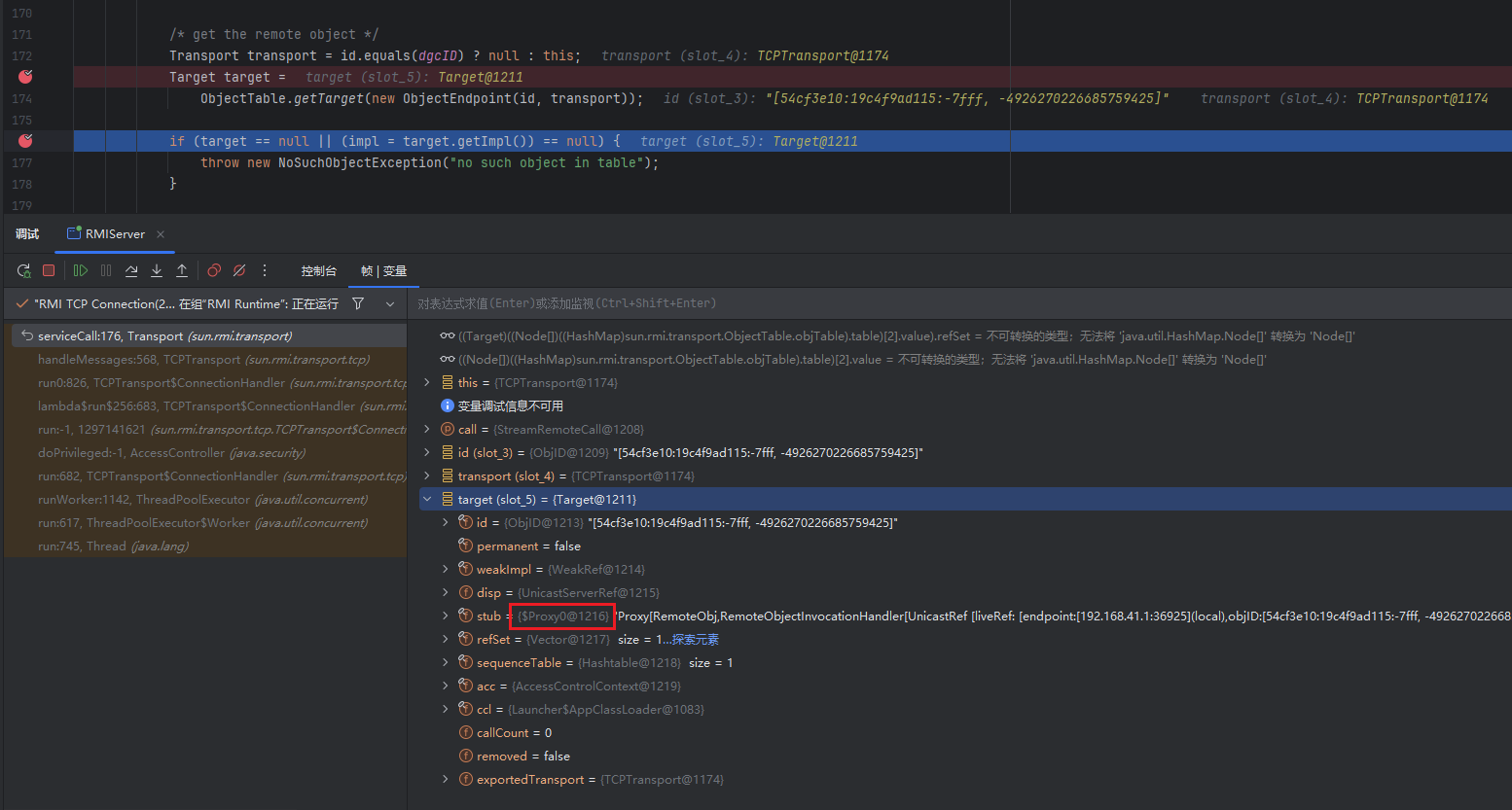Viewport: 1512px width, 810px height.
Task: Click the Step Into icon
Action: point(157,270)
